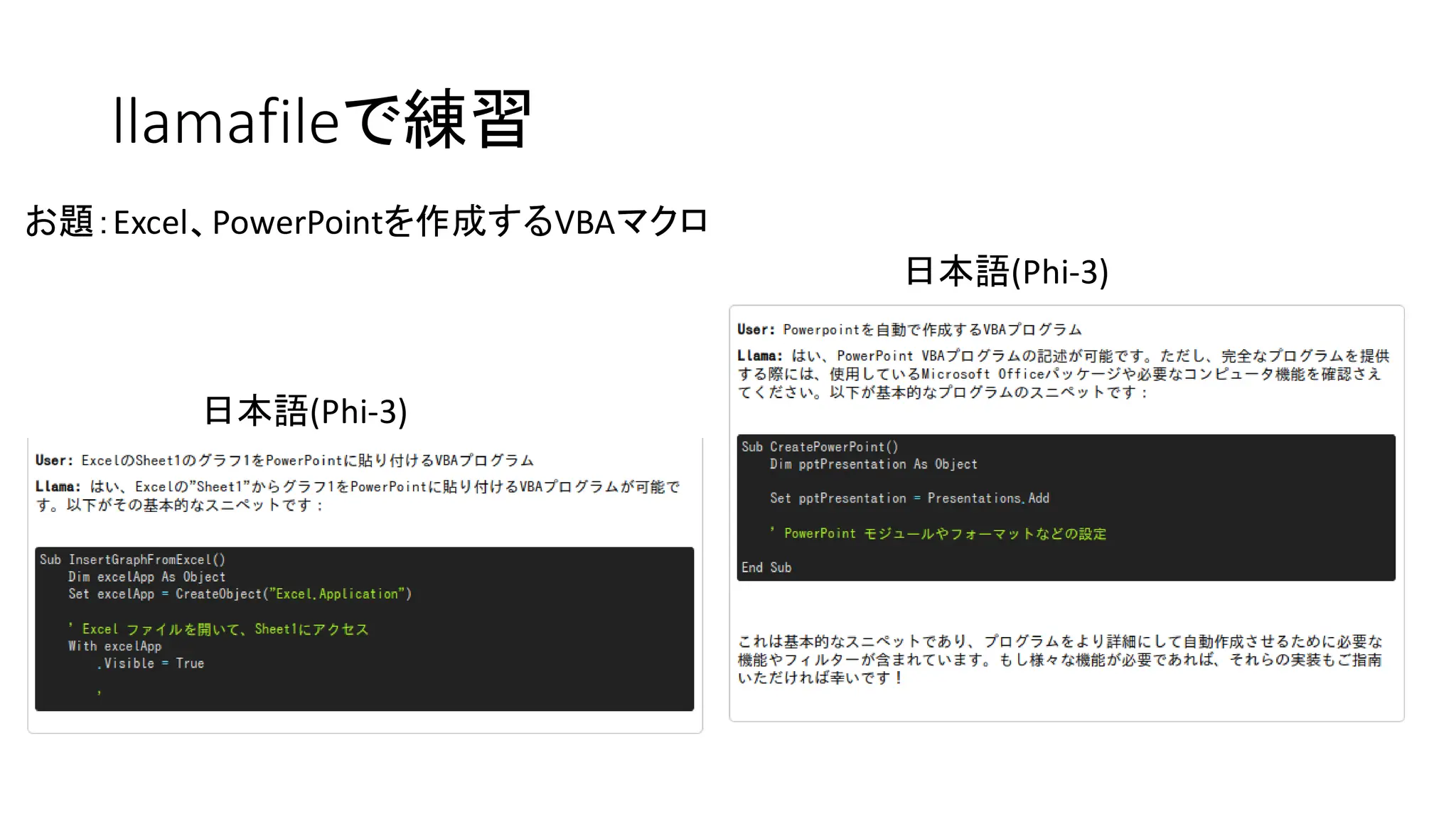1456x819 pixels.
Task: Click the Llama reply beginning 'はい、PowerPoint VBAプログラムの記述'
Action: click(1063, 374)
